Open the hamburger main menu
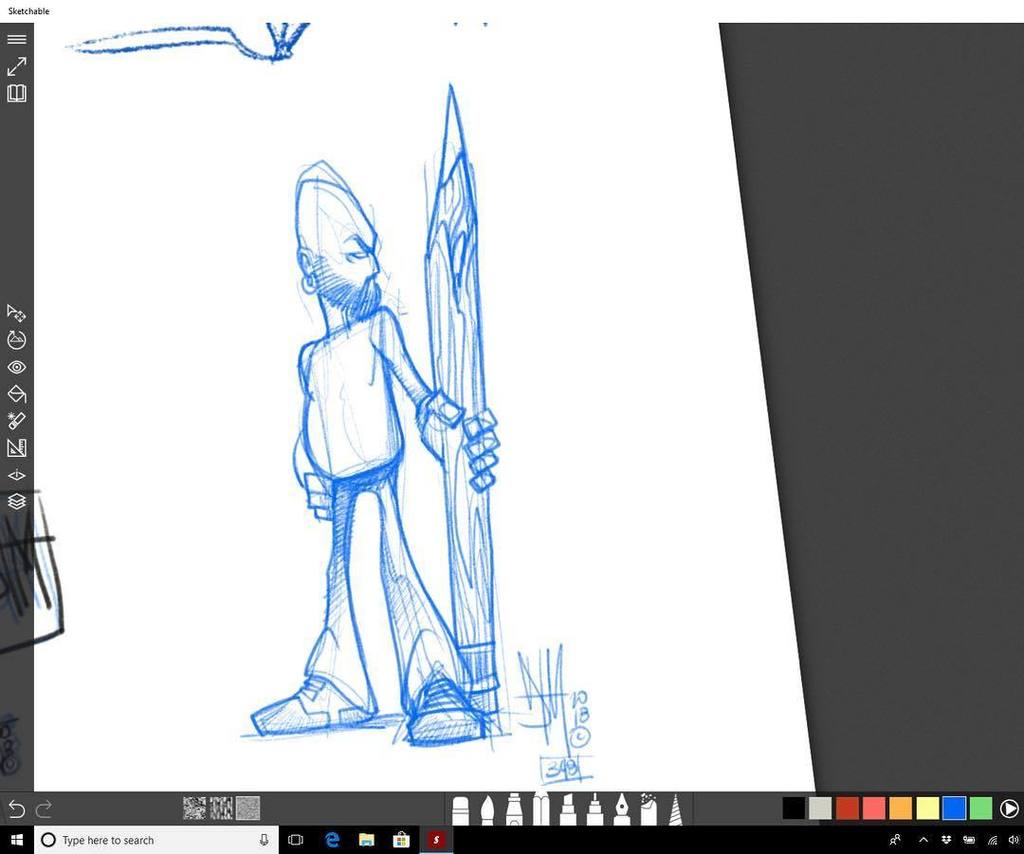1024x854 pixels. tap(16, 39)
